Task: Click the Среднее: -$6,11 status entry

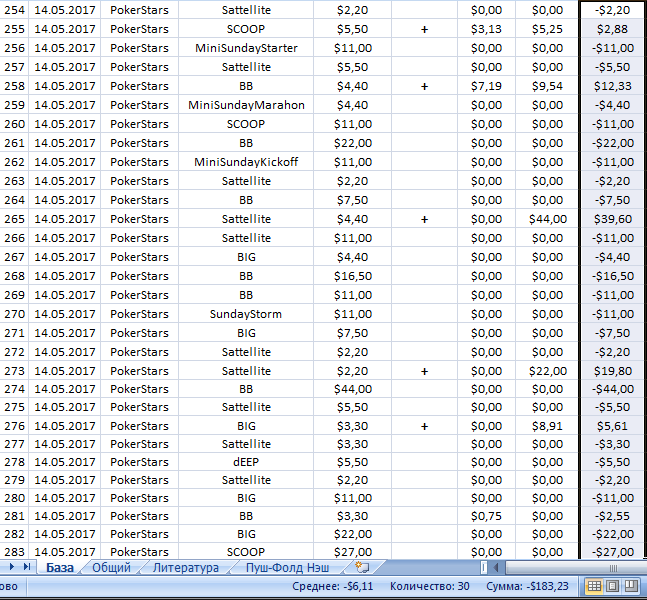Action: tap(332, 586)
